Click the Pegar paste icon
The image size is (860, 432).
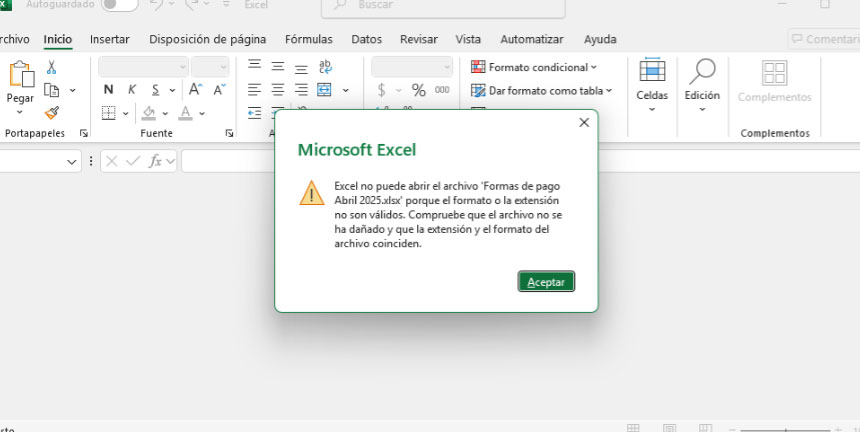point(21,74)
